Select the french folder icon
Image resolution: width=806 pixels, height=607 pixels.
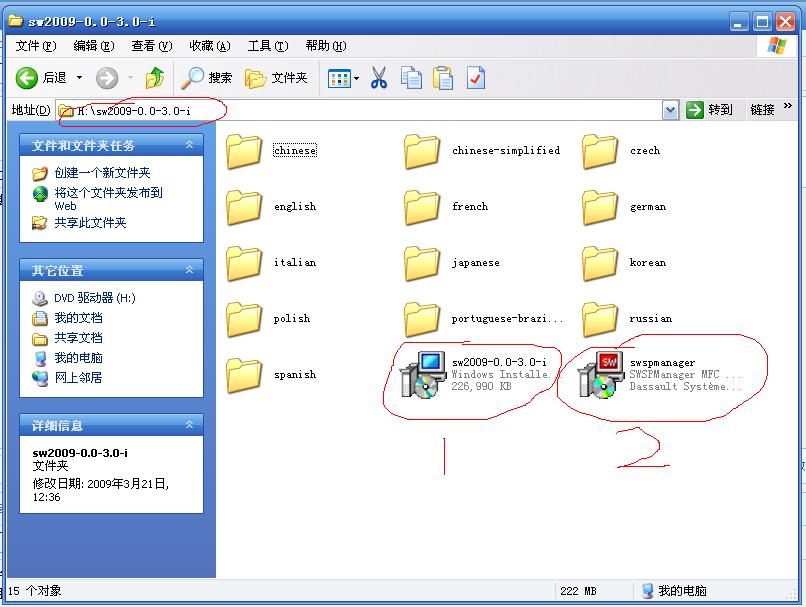(x=422, y=208)
